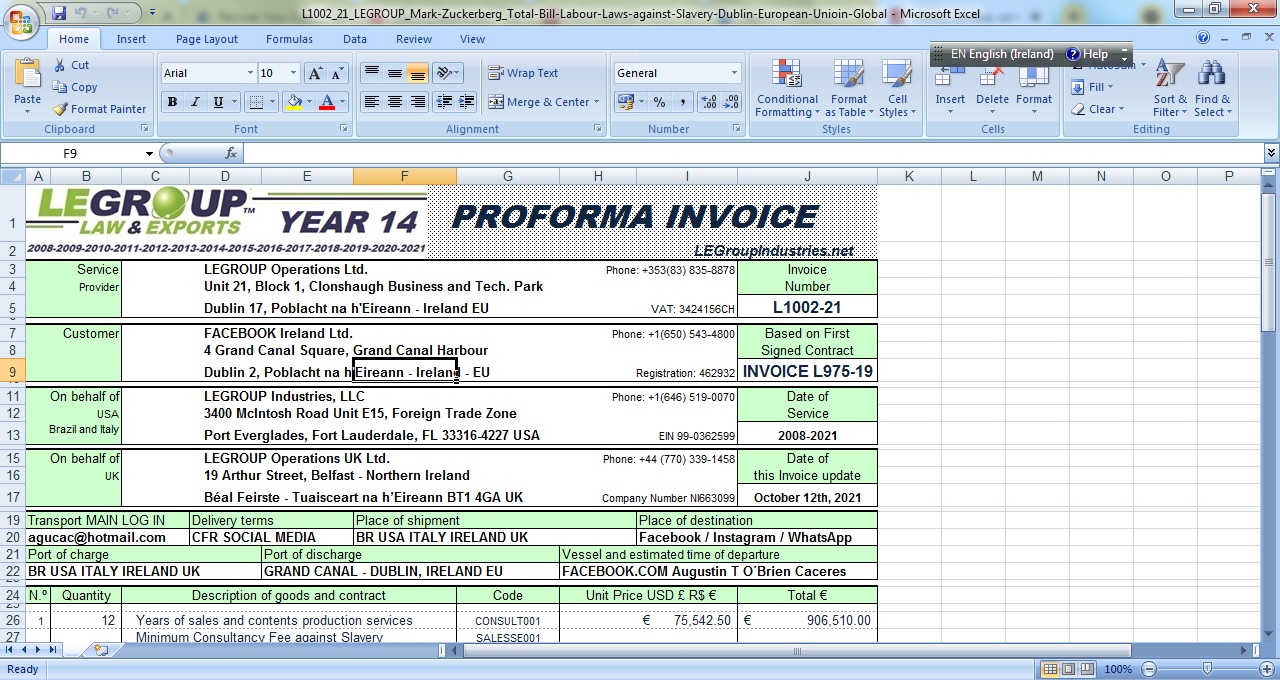Screen dimensions: 1280x680
Task: Open the Name Box dropdown
Action: coord(149,154)
